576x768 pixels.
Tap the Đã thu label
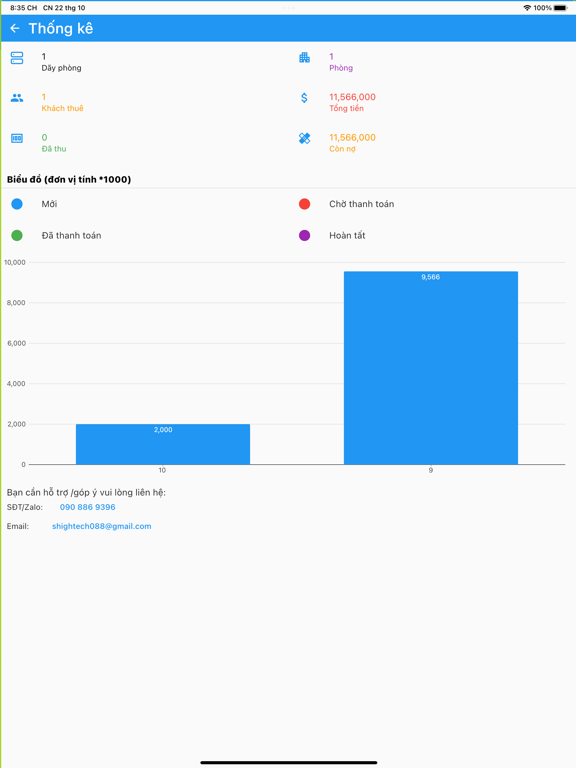pyautogui.click(x=54, y=149)
